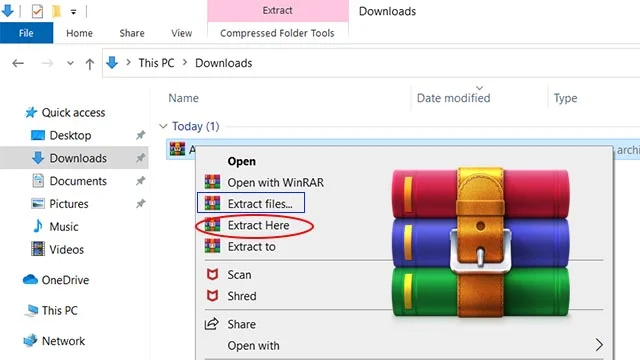Viewport: 640px width, 360px height.
Task: Switch to the Share ribbon tab
Action: pyautogui.click(x=132, y=33)
